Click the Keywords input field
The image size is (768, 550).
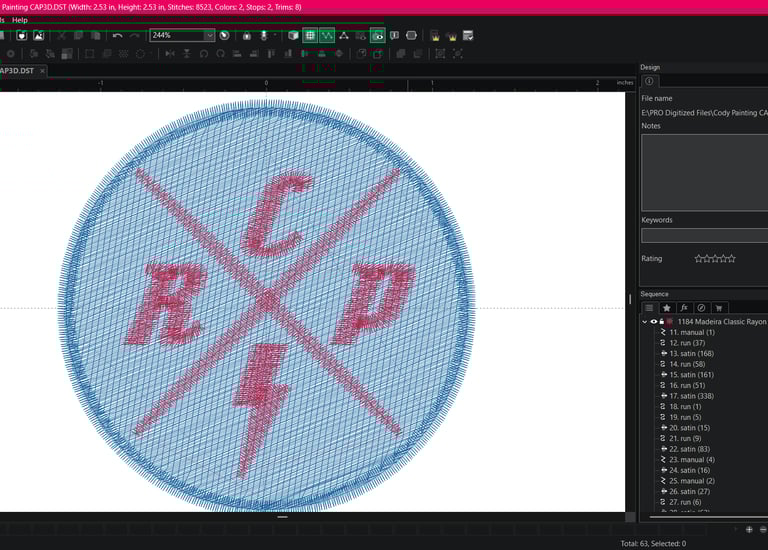pos(705,236)
